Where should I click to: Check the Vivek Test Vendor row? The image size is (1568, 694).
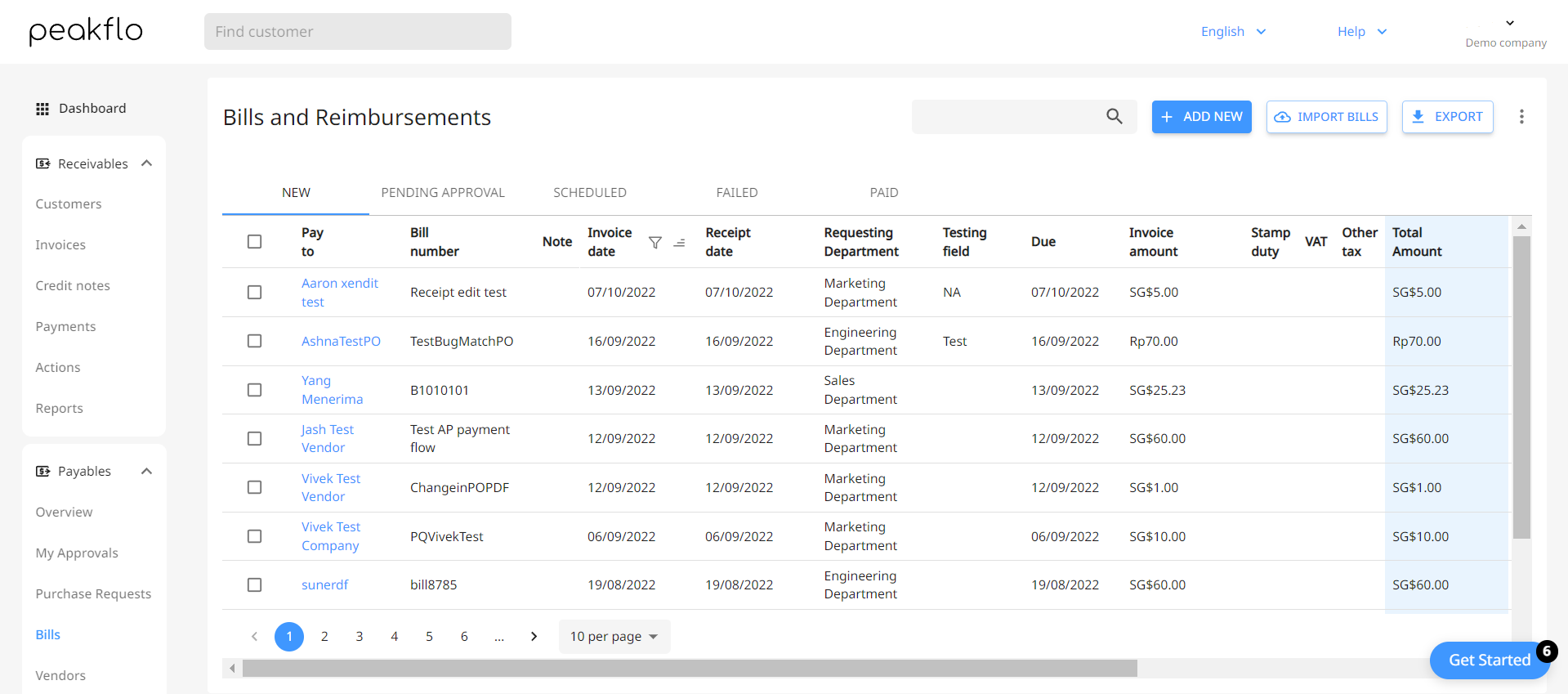[255, 487]
